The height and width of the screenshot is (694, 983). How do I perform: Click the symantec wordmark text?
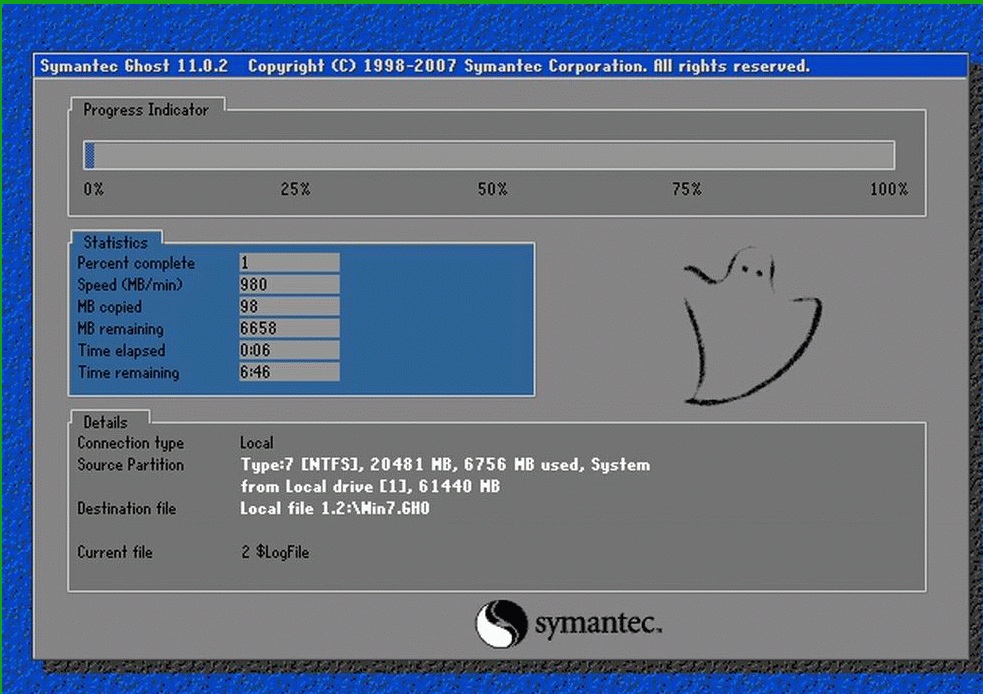597,625
